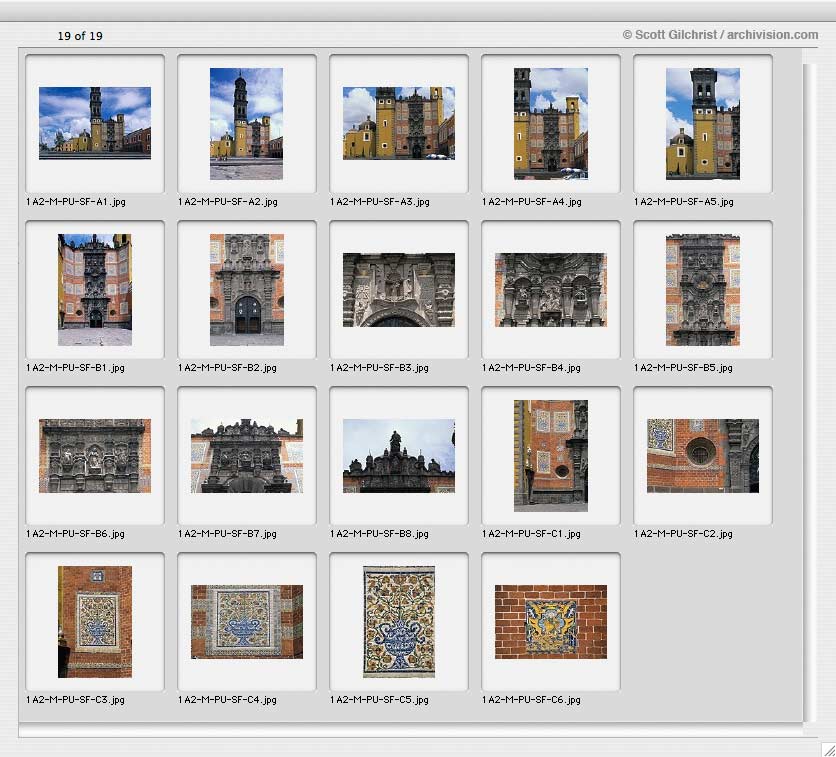Select the 1A2-M-PU-SF-B6.jpg stonework thumbnail
The height and width of the screenshot is (757, 836).
pyautogui.click(x=95, y=456)
